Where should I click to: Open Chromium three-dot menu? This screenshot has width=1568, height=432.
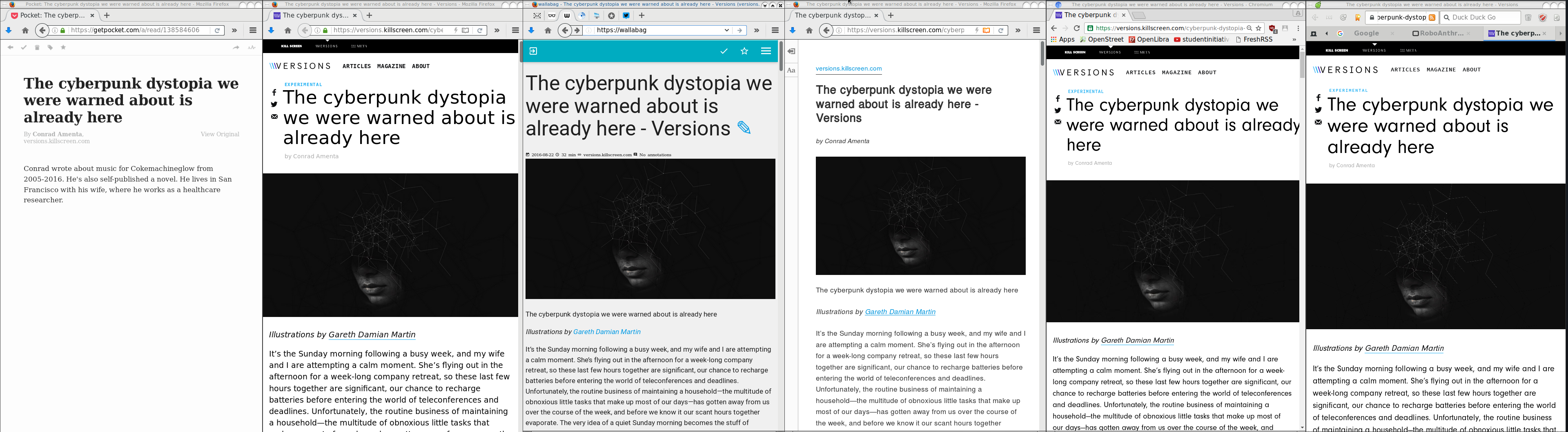point(1298,29)
